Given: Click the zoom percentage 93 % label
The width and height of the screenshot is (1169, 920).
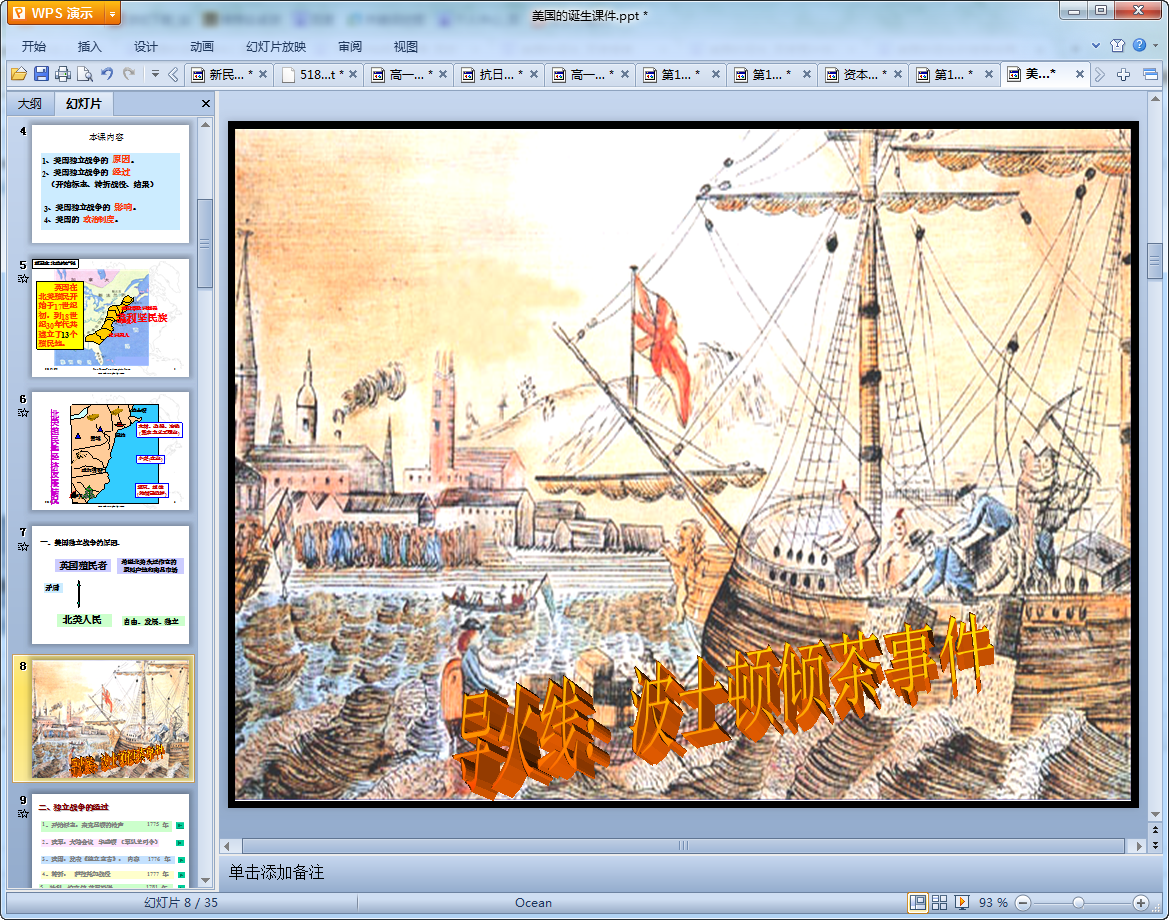Looking at the screenshot, I should [x=992, y=903].
